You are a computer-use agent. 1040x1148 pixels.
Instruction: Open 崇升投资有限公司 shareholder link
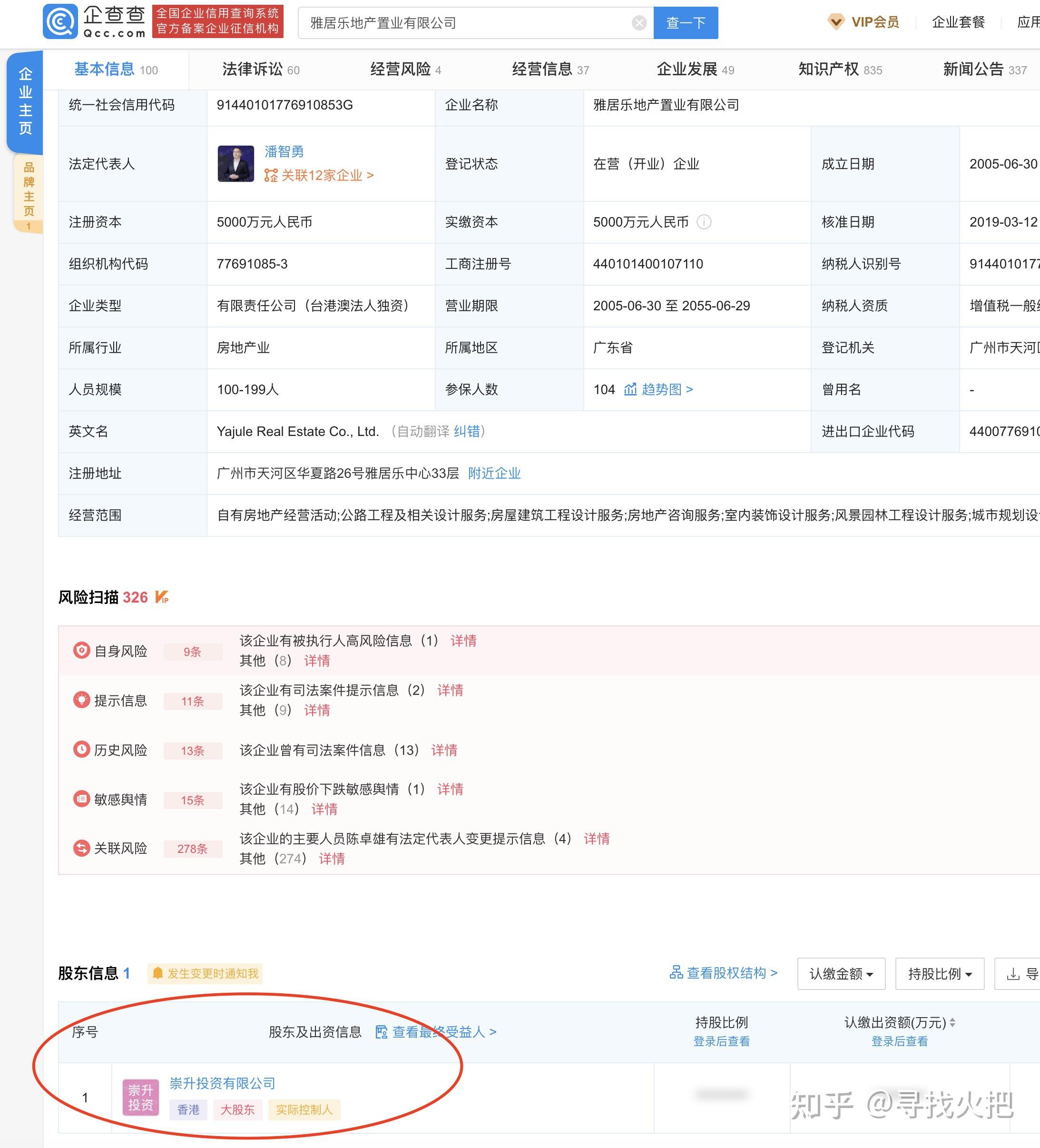(223, 1083)
